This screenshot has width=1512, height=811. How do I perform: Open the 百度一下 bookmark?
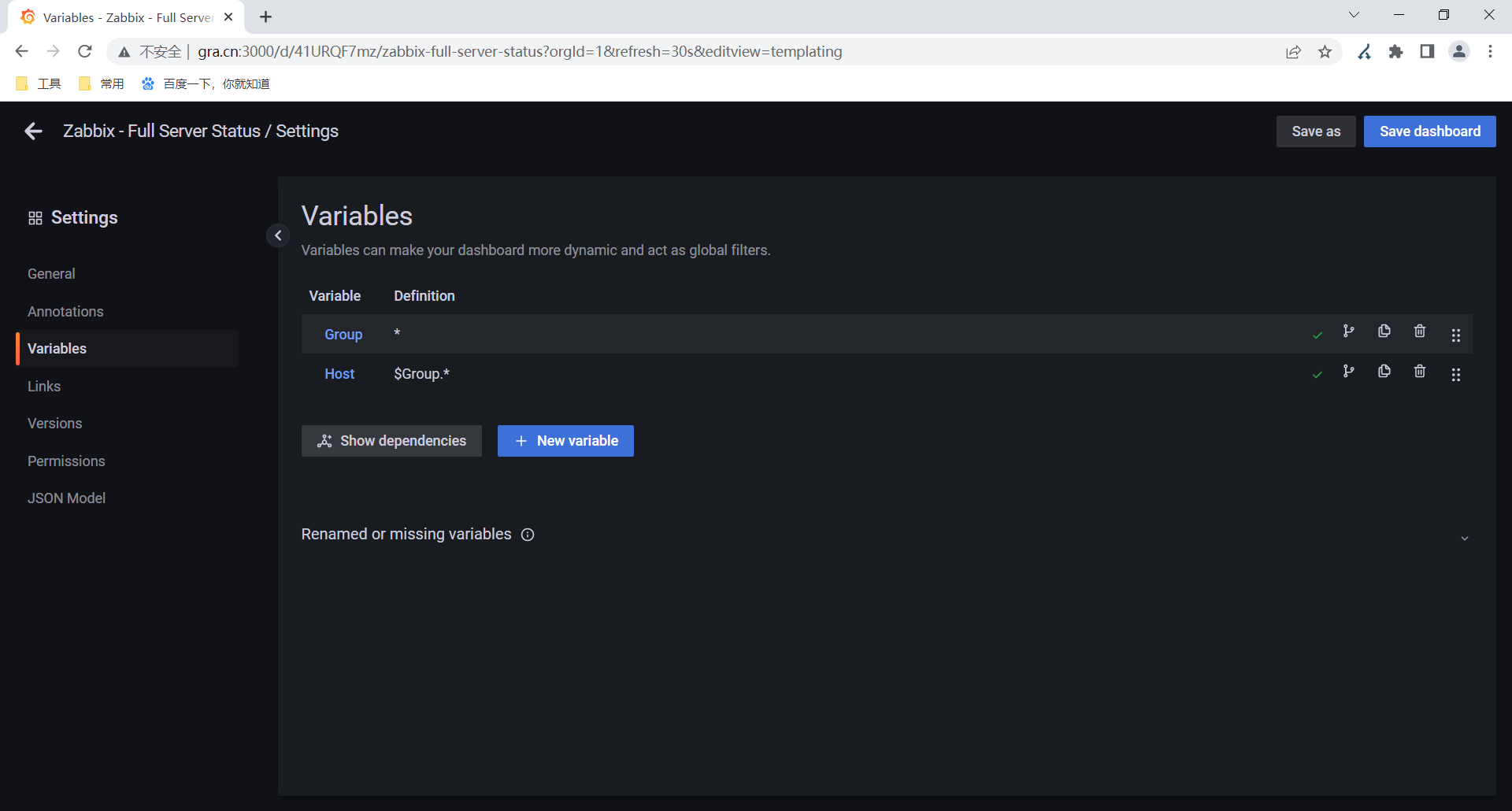206,84
